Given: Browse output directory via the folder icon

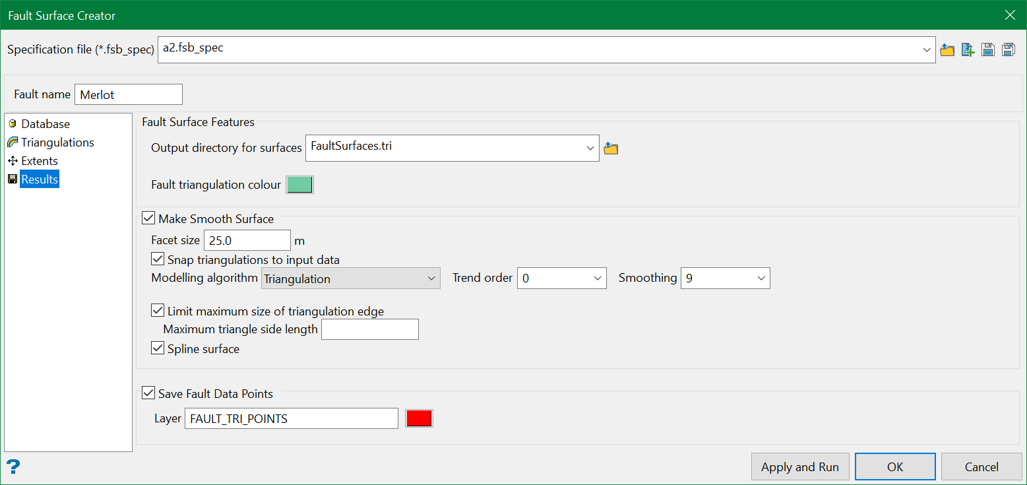Looking at the screenshot, I should point(611,149).
